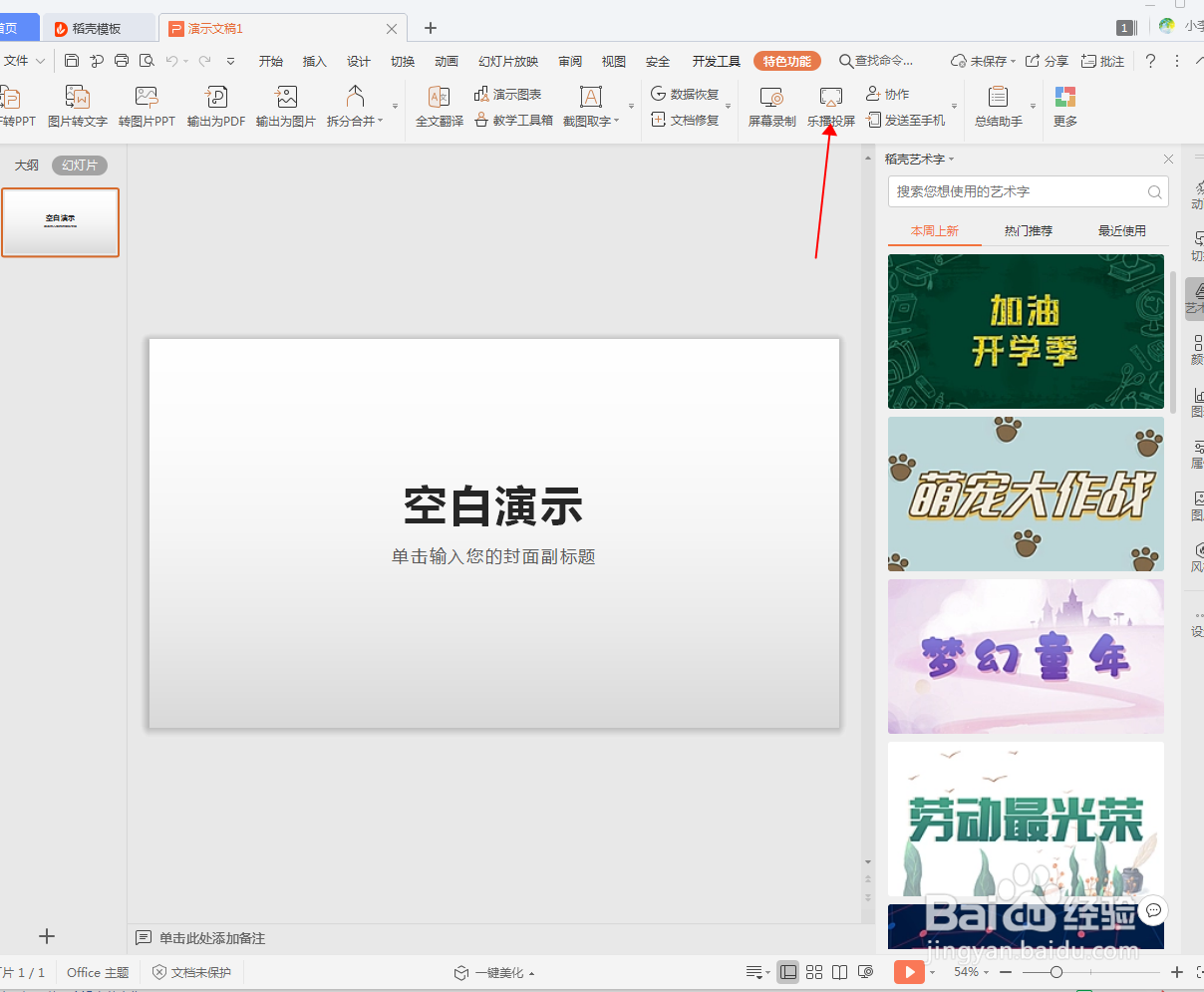This screenshot has height=992, width=1204.
Task: Click the 分享 share button
Action: click(x=1048, y=61)
